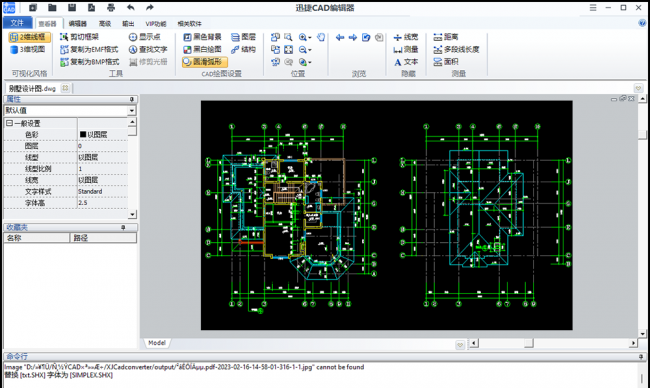This screenshot has width=650, height=388.
Task: Open the 查找文字 tool
Action: [148, 49]
